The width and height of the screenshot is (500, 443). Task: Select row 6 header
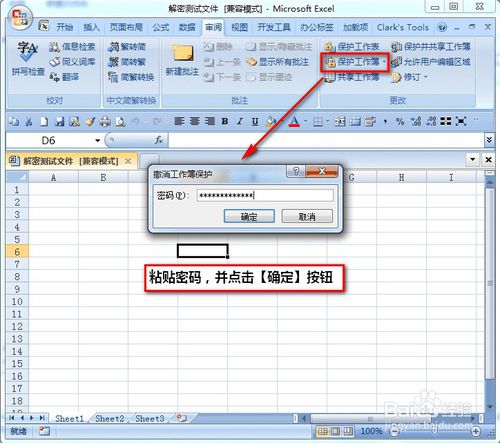coord(17,252)
